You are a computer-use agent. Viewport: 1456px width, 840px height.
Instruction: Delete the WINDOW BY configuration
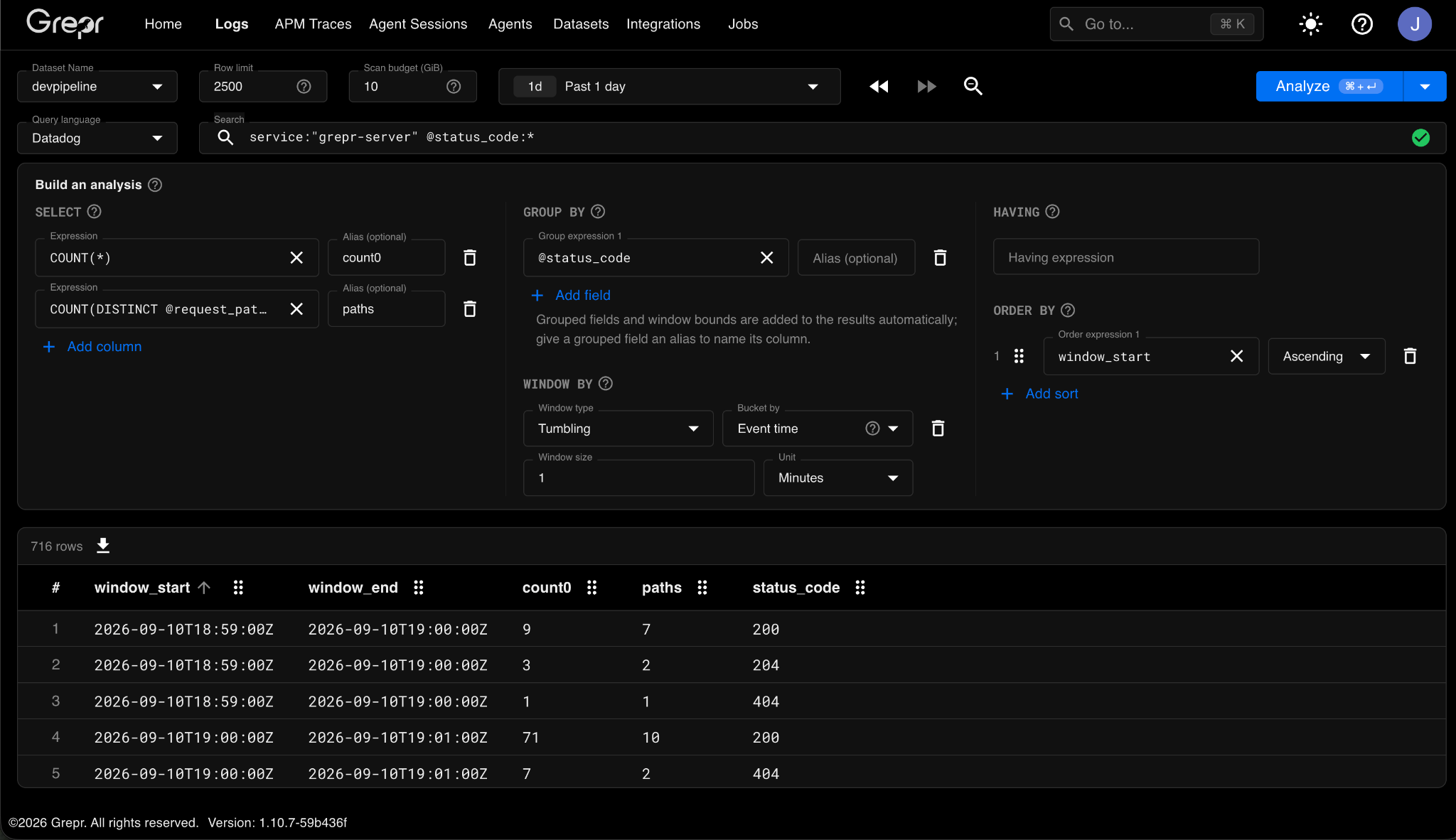pyautogui.click(x=938, y=428)
